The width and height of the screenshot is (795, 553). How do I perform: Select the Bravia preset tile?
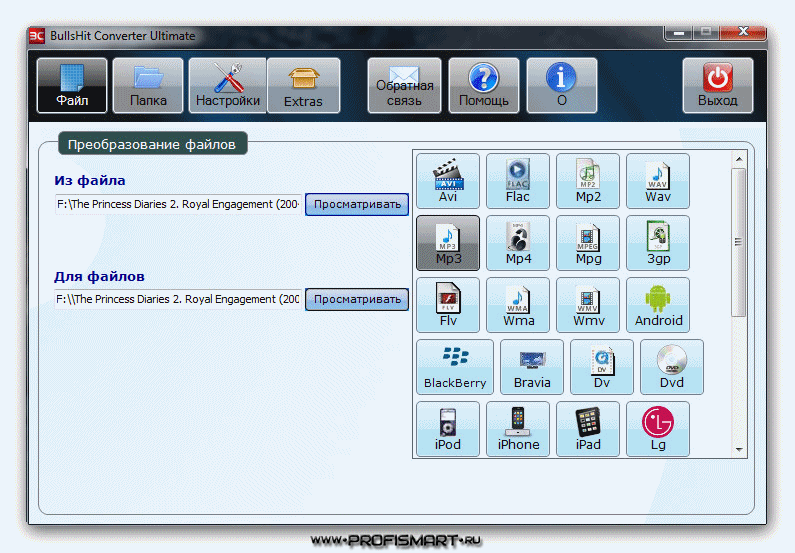[532, 367]
